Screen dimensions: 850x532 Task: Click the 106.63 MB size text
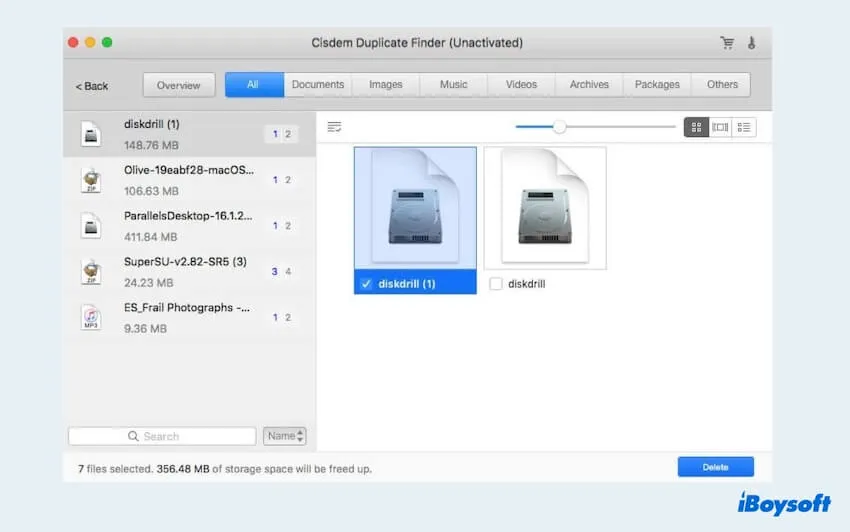[x=151, y=191]
